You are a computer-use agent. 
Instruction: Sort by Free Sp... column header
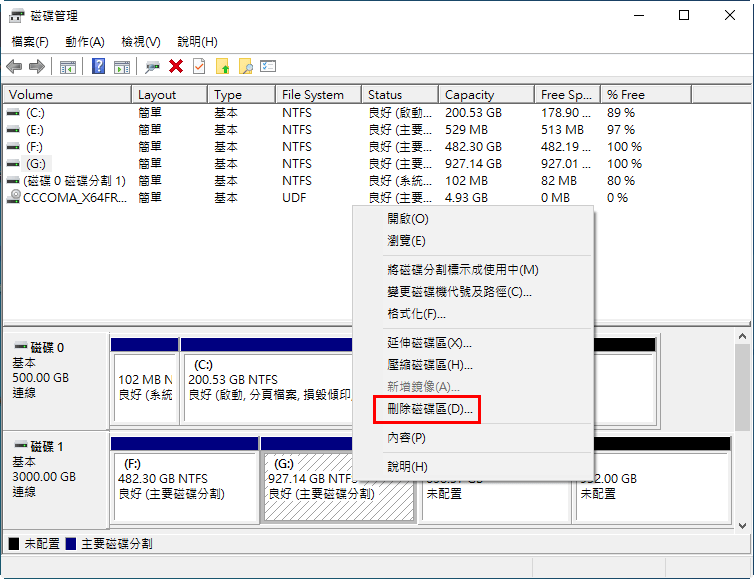coord(567,95)
